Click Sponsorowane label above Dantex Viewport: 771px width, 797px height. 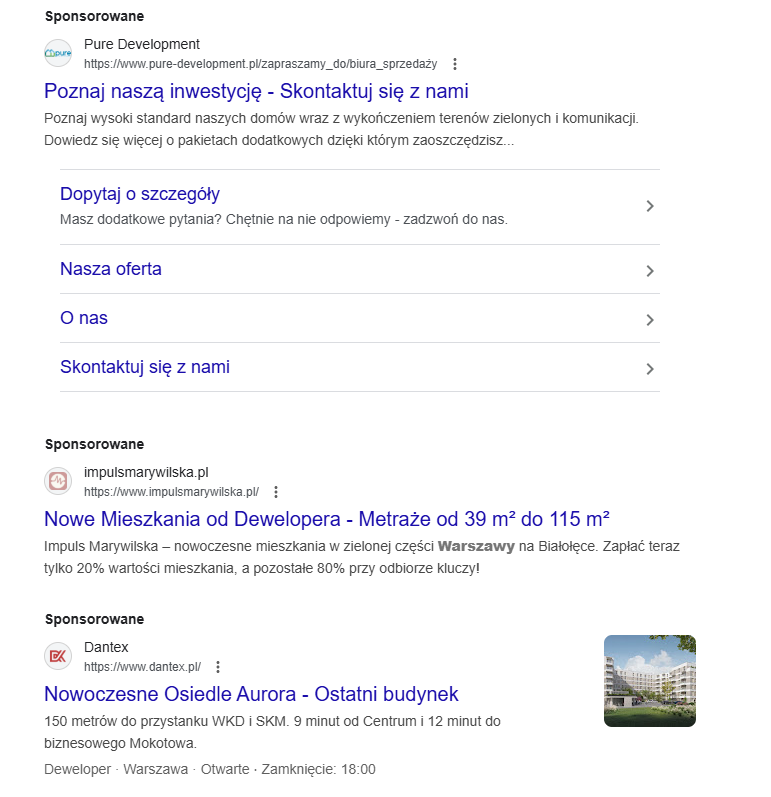[x=95, y=619]
